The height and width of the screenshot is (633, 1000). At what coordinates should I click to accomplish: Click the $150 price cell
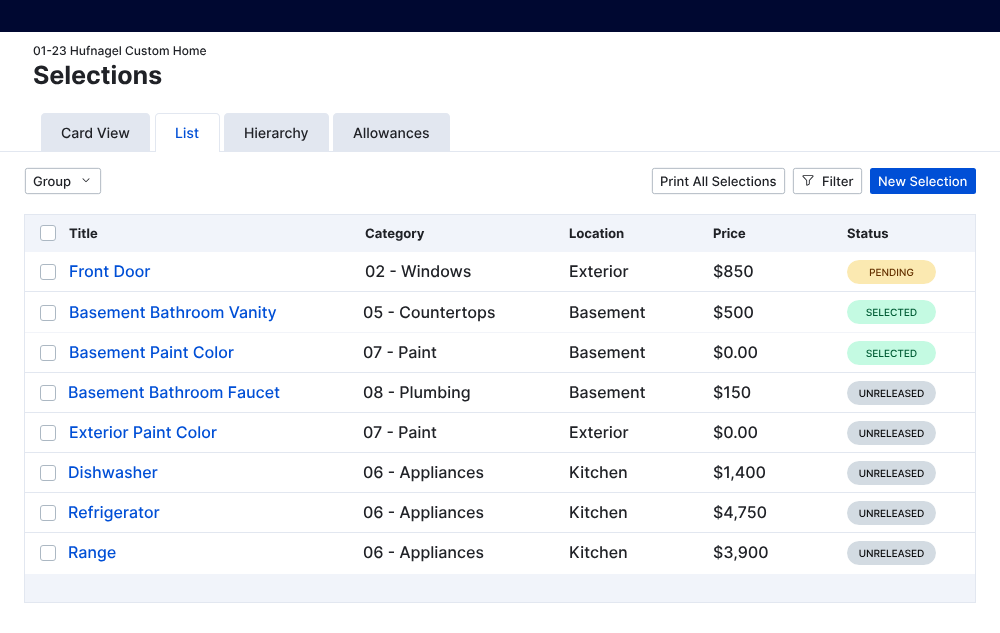click(732, 393)
